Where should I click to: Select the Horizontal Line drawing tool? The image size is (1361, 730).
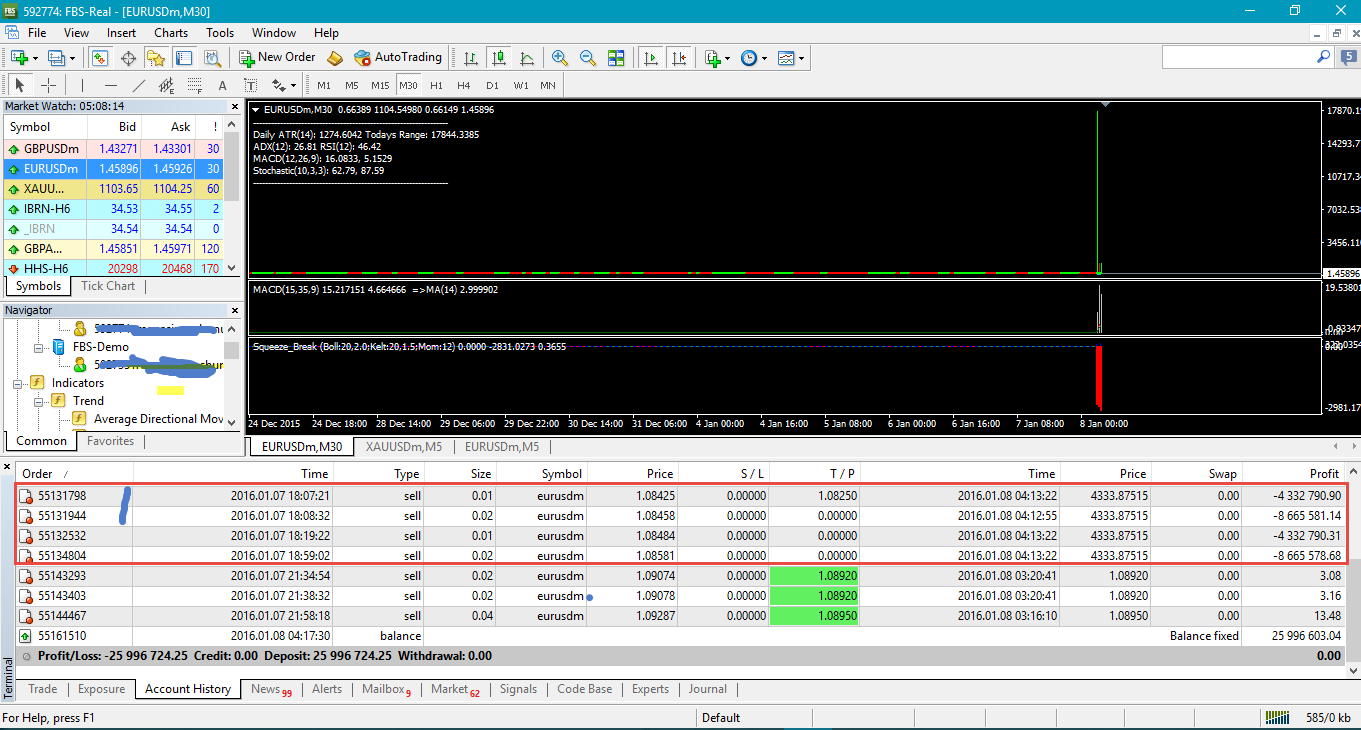pyautogui.click(x=111, y=85)
